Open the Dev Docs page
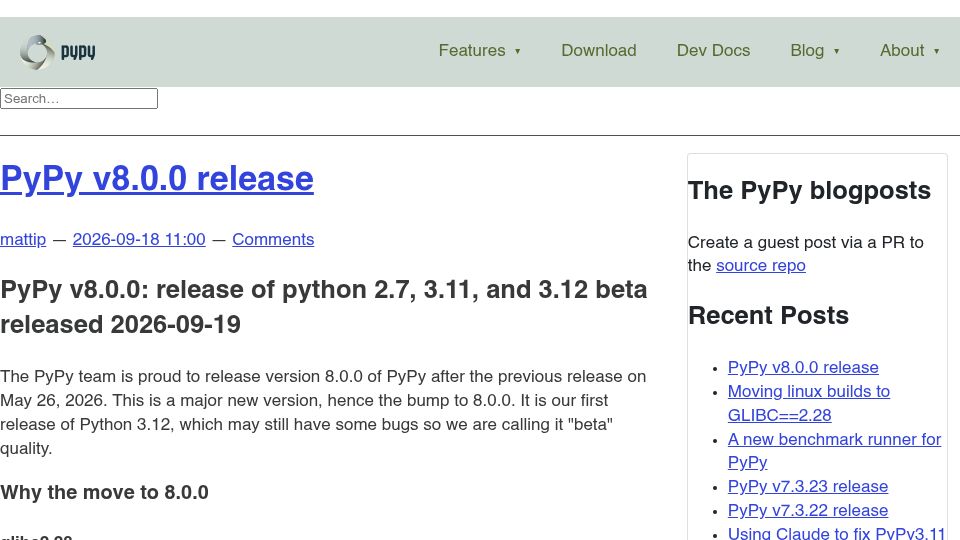The image size is (960, 540). point(713,50)
